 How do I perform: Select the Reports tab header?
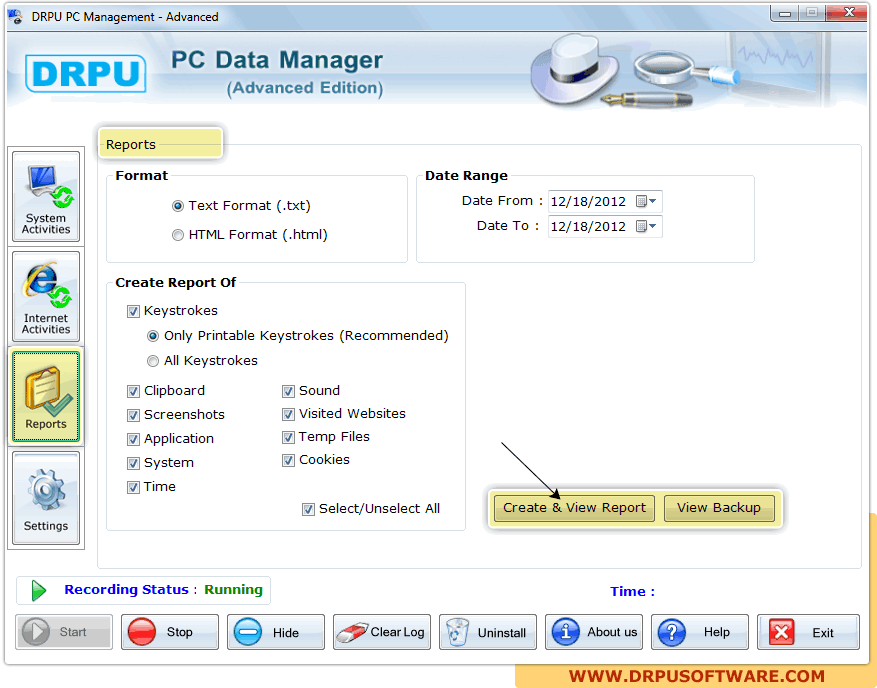tap(160, 144)
